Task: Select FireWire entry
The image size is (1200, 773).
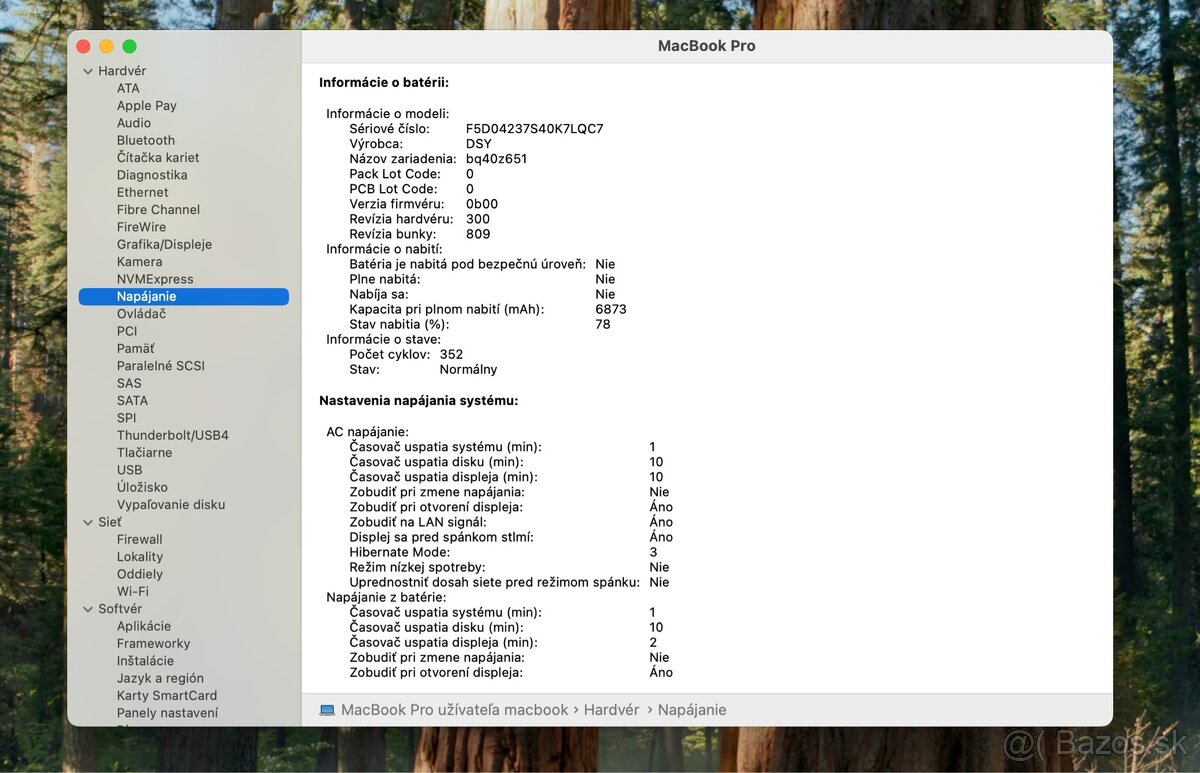Action: pyautogui.click(x=141, y=227)
